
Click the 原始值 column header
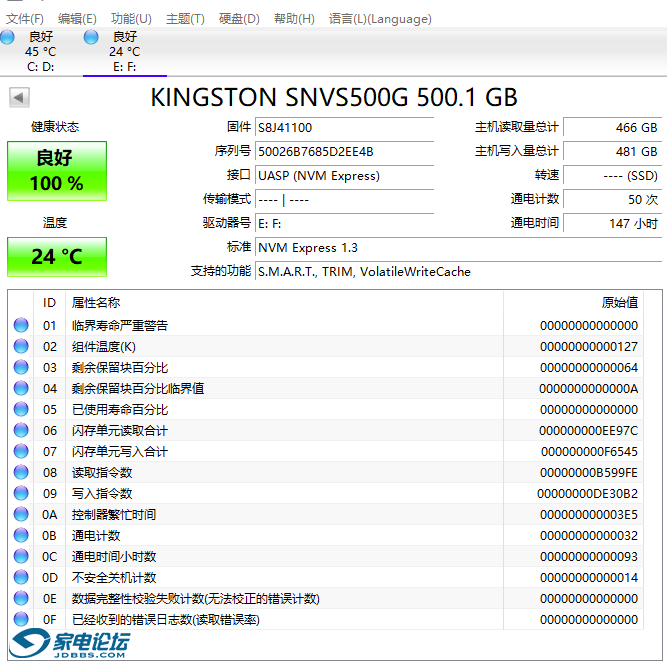(573, 303)
